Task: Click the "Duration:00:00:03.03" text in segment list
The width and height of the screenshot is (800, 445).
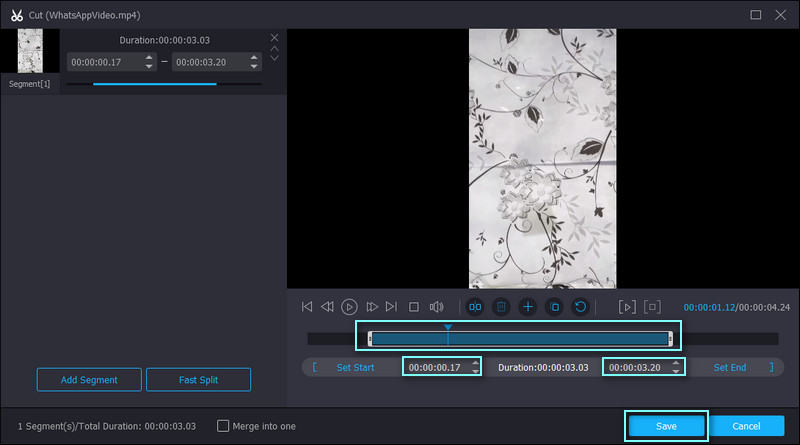Action: pyautogui.click(x=164, y=40)
